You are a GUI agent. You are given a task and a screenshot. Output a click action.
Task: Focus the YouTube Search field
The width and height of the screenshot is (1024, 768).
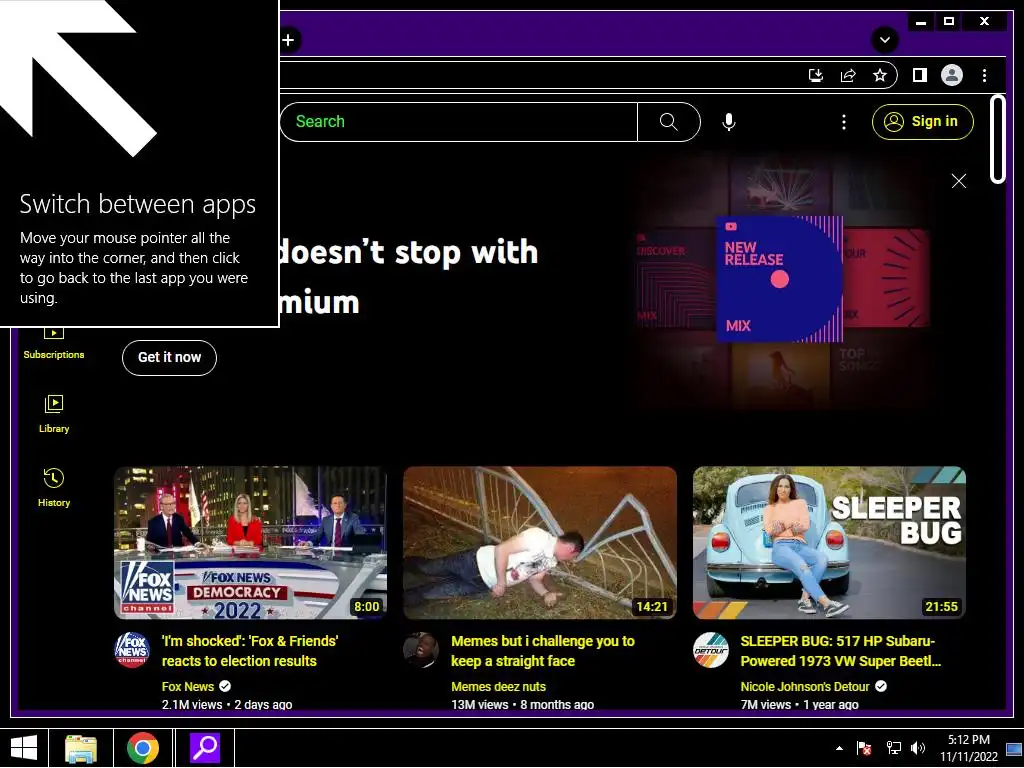[458, 121]
